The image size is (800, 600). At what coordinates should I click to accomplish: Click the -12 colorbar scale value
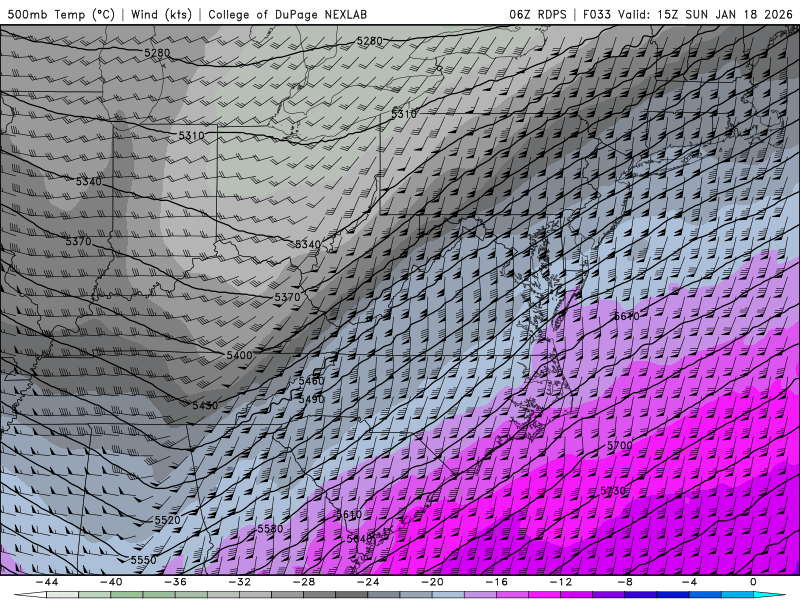561,582
